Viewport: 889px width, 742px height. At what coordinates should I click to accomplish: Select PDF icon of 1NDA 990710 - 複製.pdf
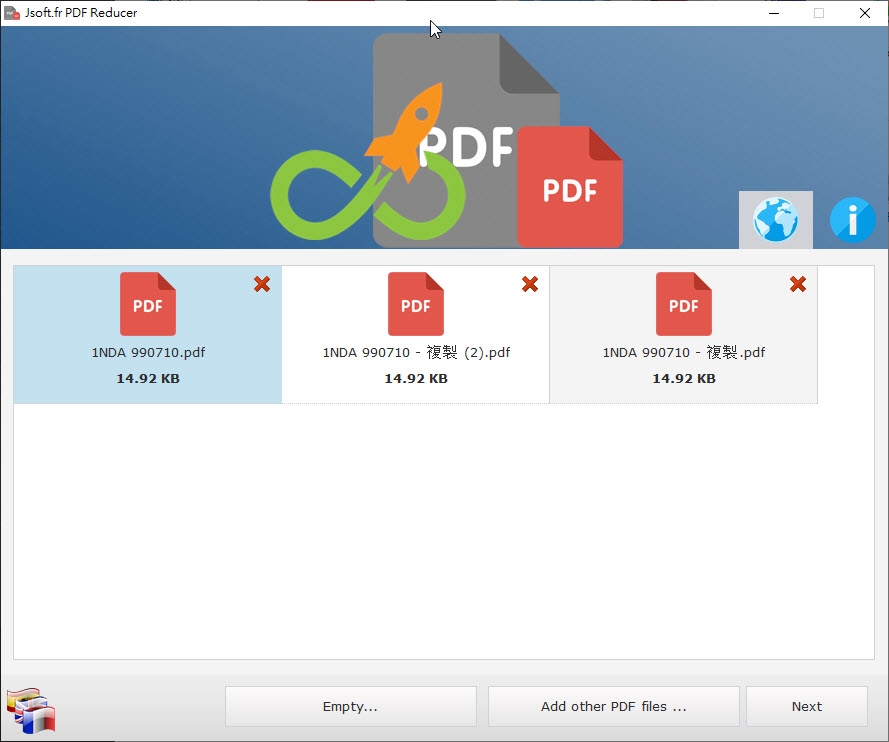coord(684,304)
